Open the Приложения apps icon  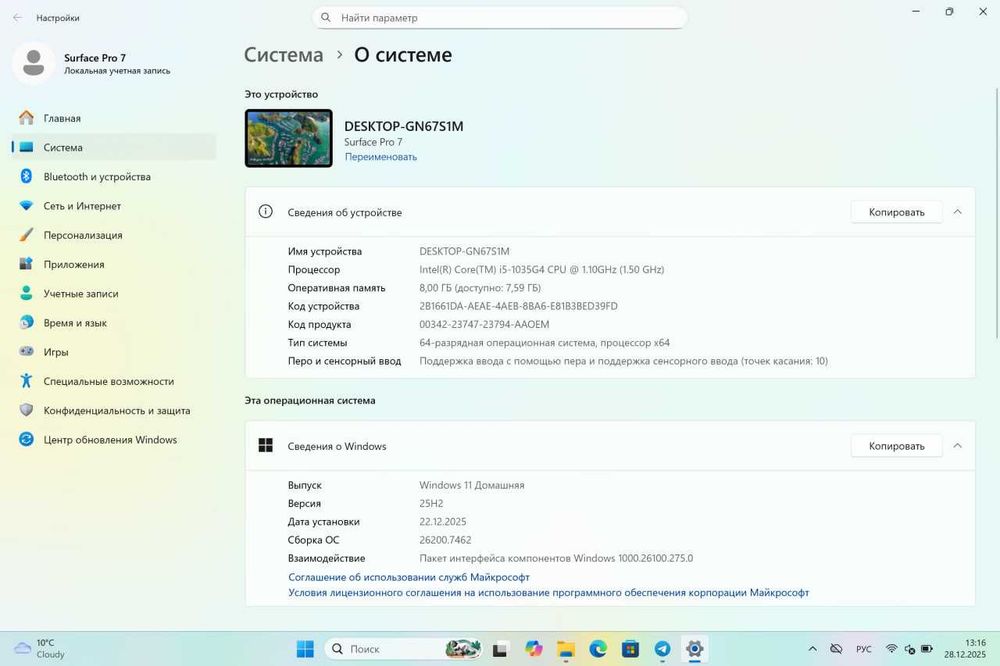point(26,264)
